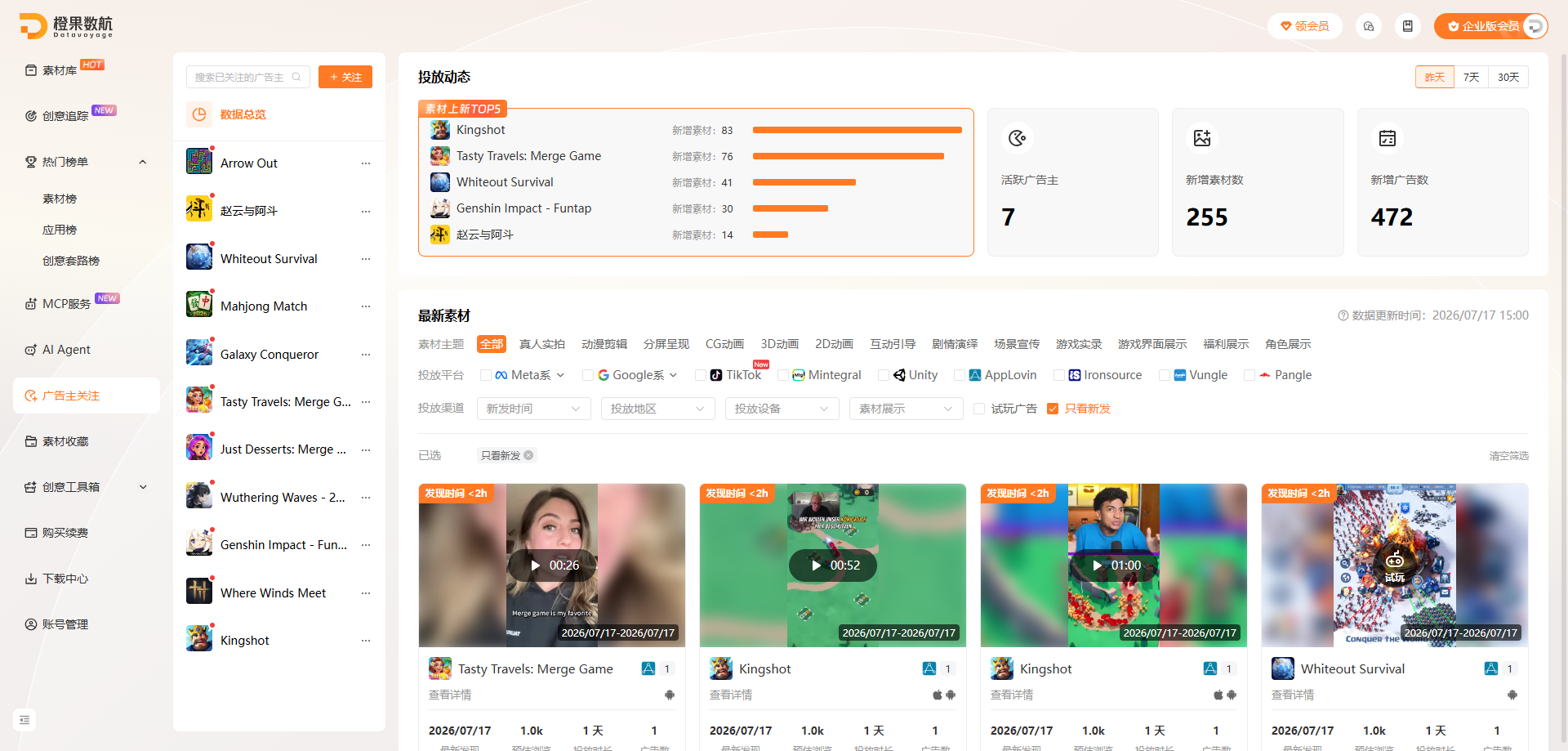Click the user avatar icon in header
This screenshot has width=1568, height=751.
point(1535,26)
